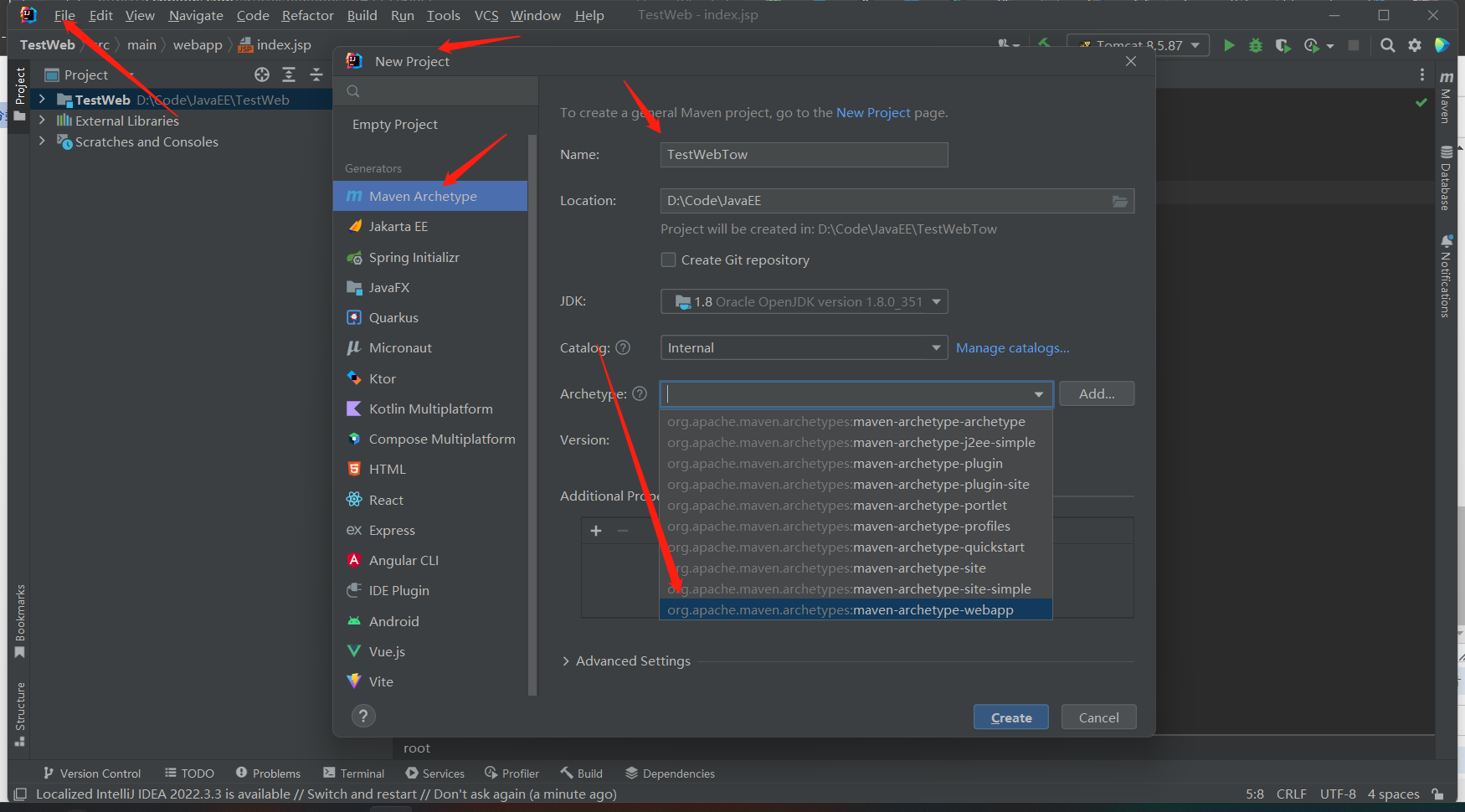Click tool window quick access icon in status bar
The image size is (1465, 812).
(20, 794)
